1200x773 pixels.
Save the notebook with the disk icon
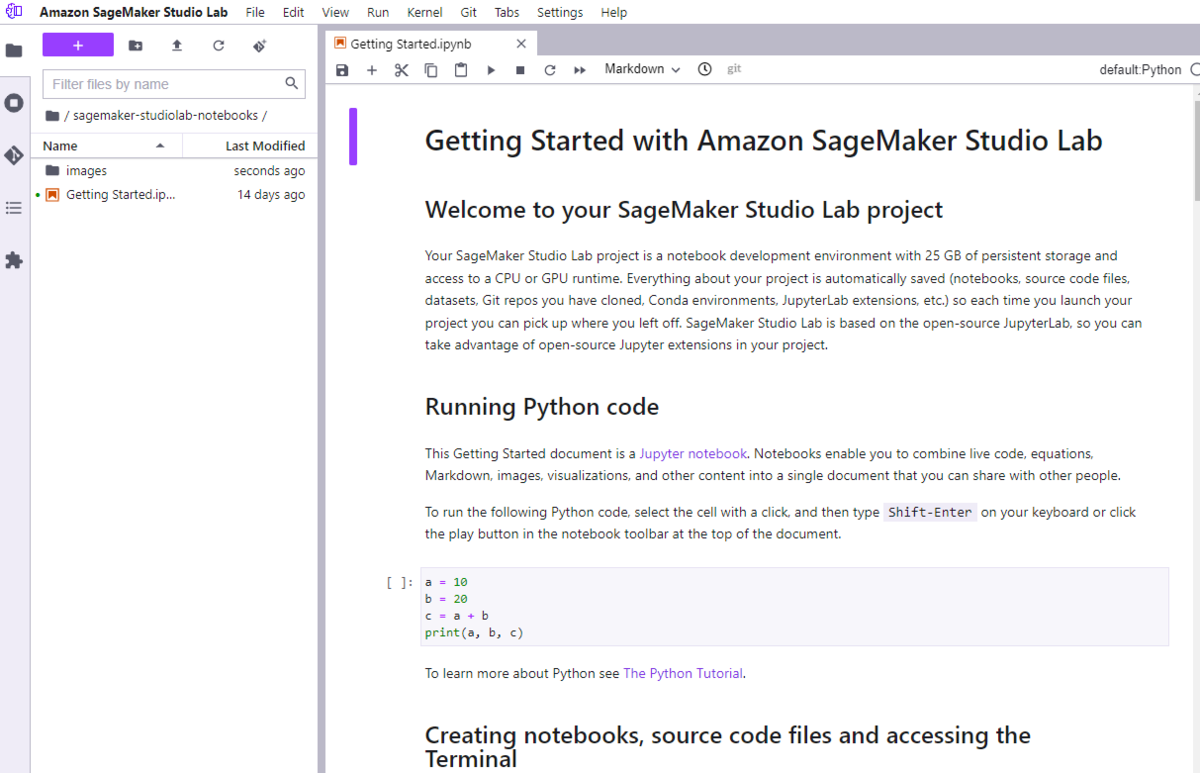343,70
